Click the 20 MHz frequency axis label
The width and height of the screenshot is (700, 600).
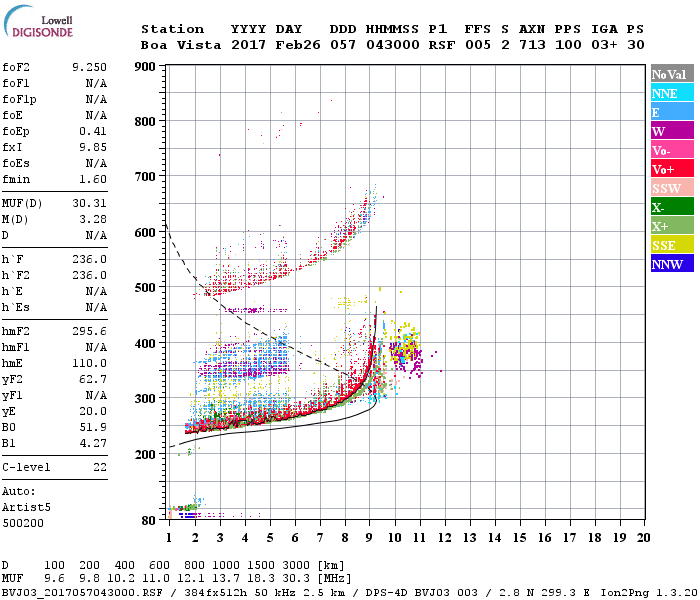(643, 538)
